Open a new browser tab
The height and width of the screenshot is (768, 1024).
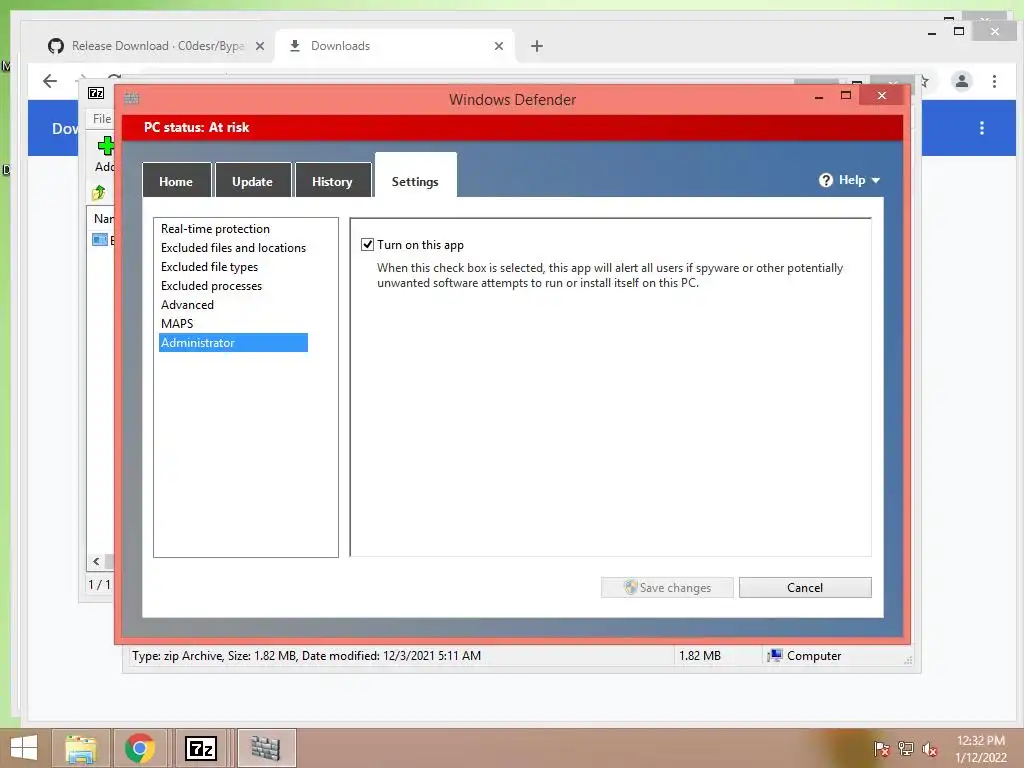(x=537, y=46)
